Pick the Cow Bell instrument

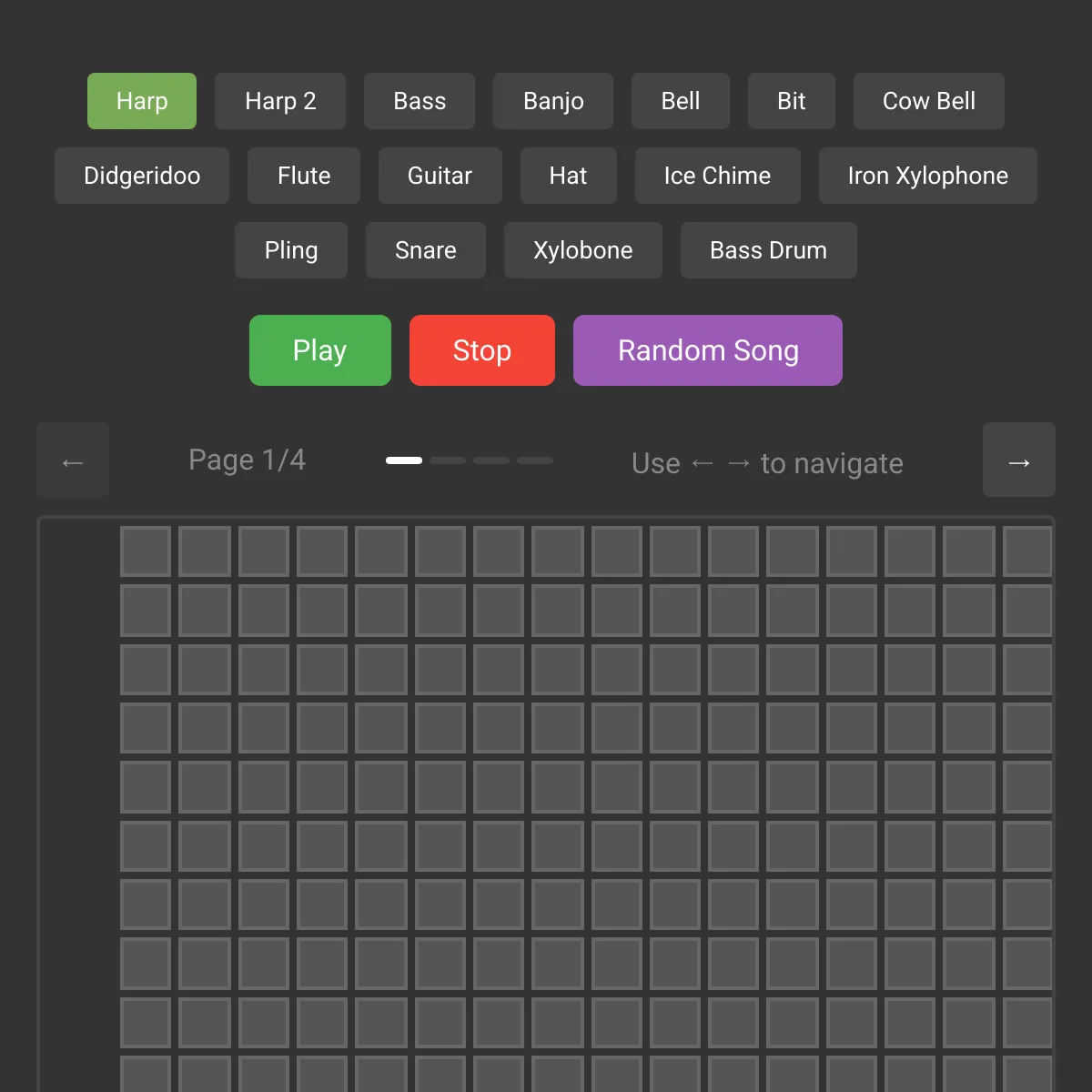929,101
